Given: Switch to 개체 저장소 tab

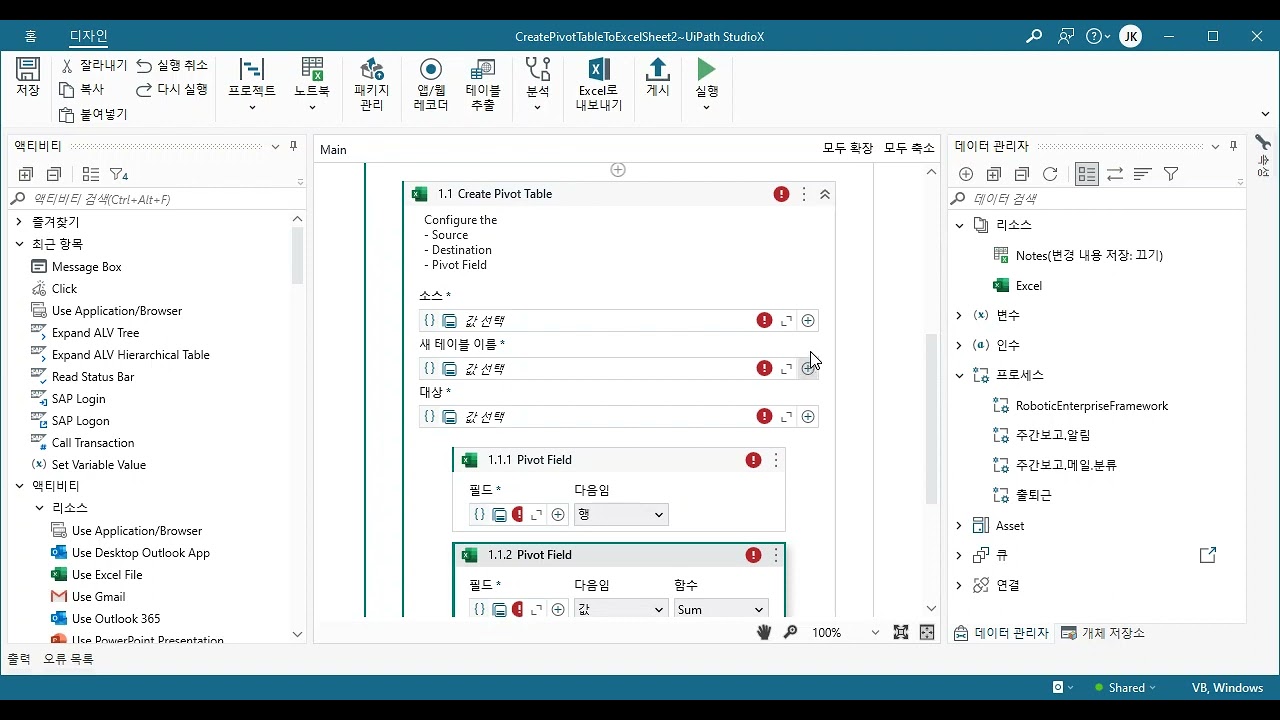Looking at the screenshot, I should 1102,633.
